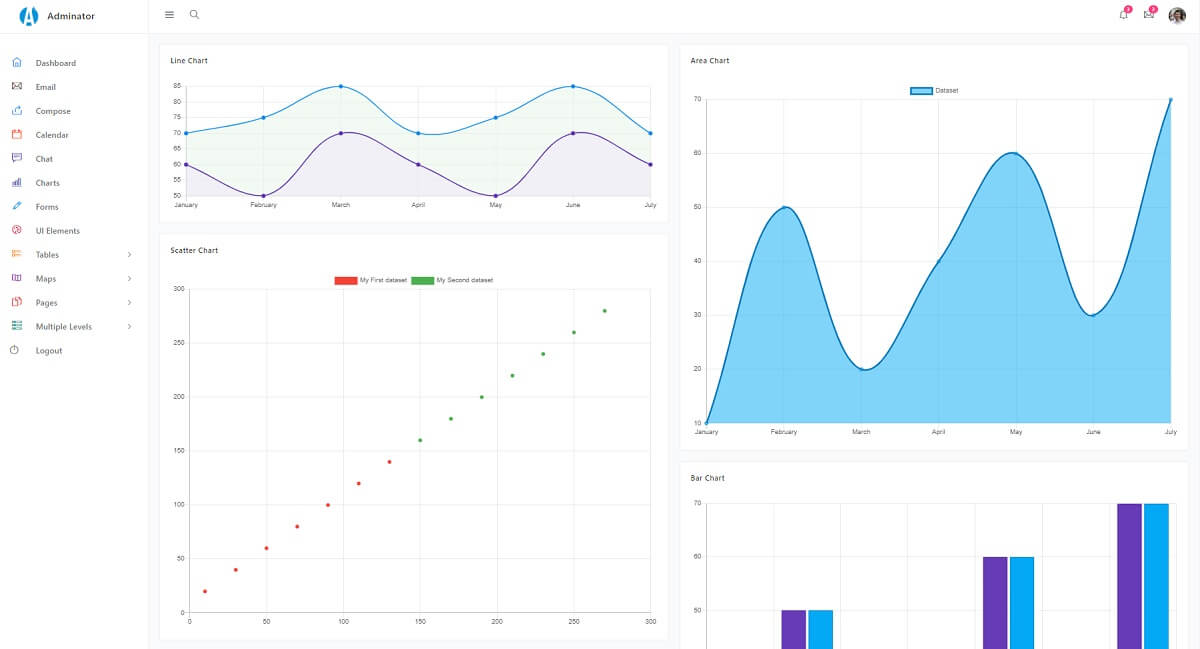Open the notifications bell icon

(x=1123, y=15)
